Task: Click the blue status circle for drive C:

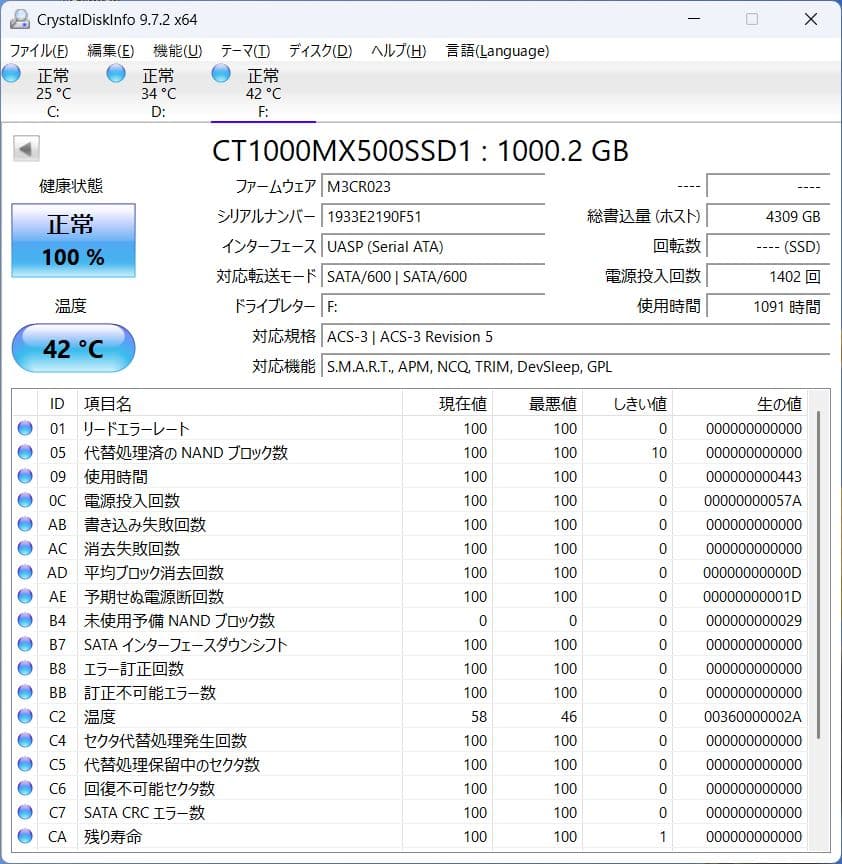Action: [x=12, y=73]
